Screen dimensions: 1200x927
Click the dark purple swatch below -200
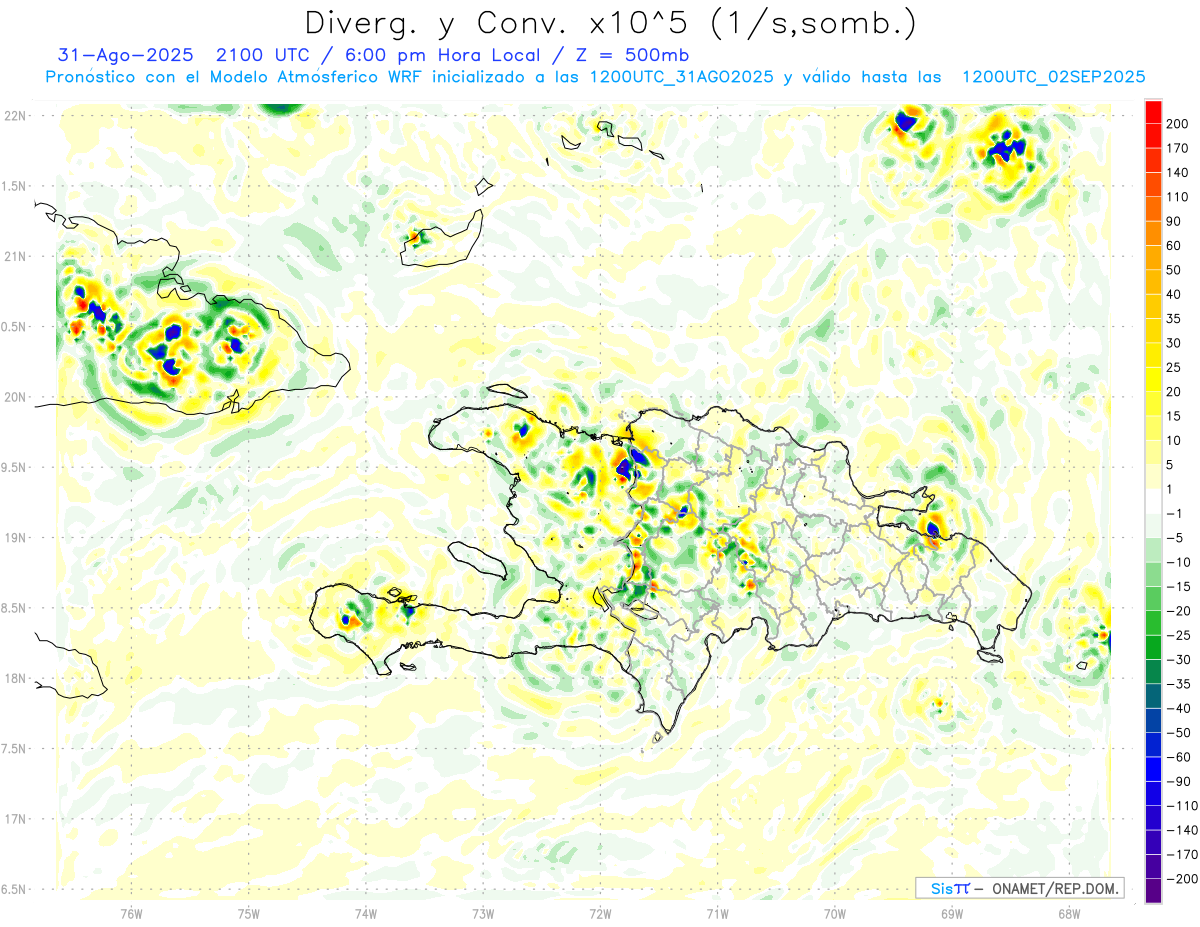[x=1154, y=891]
